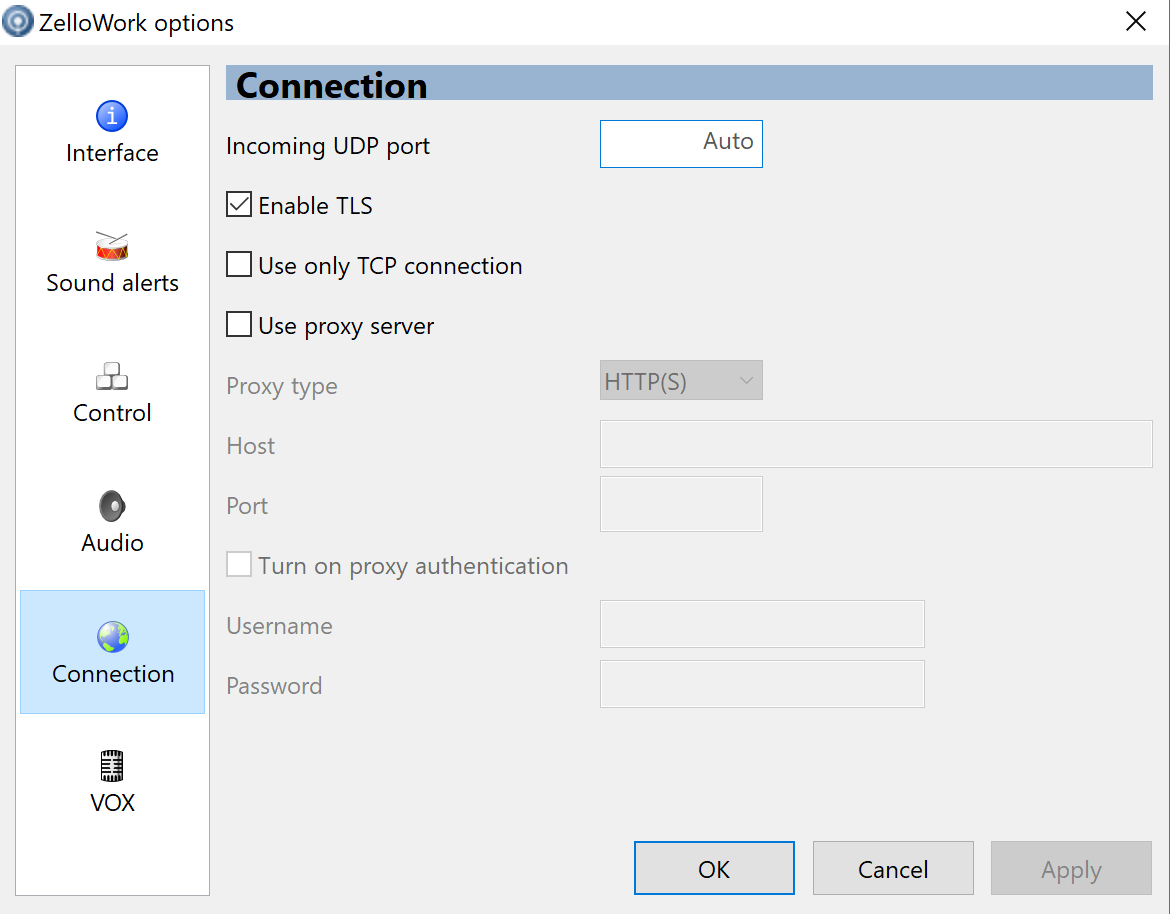Click the Username input field
1170x914 pixels.
tap(762, 624)
